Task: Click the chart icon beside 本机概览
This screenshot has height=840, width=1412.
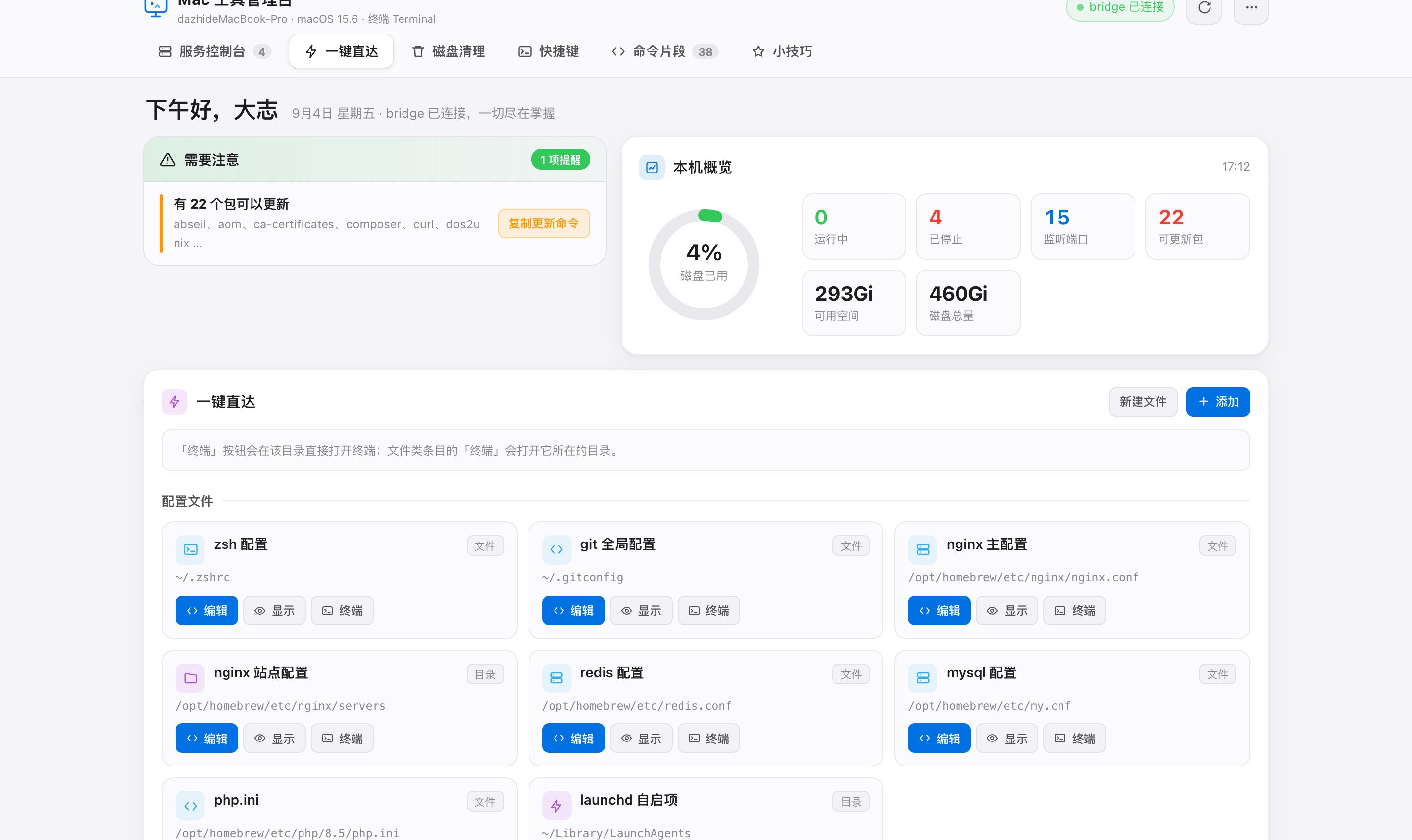Action: click(x=652, y=168)
